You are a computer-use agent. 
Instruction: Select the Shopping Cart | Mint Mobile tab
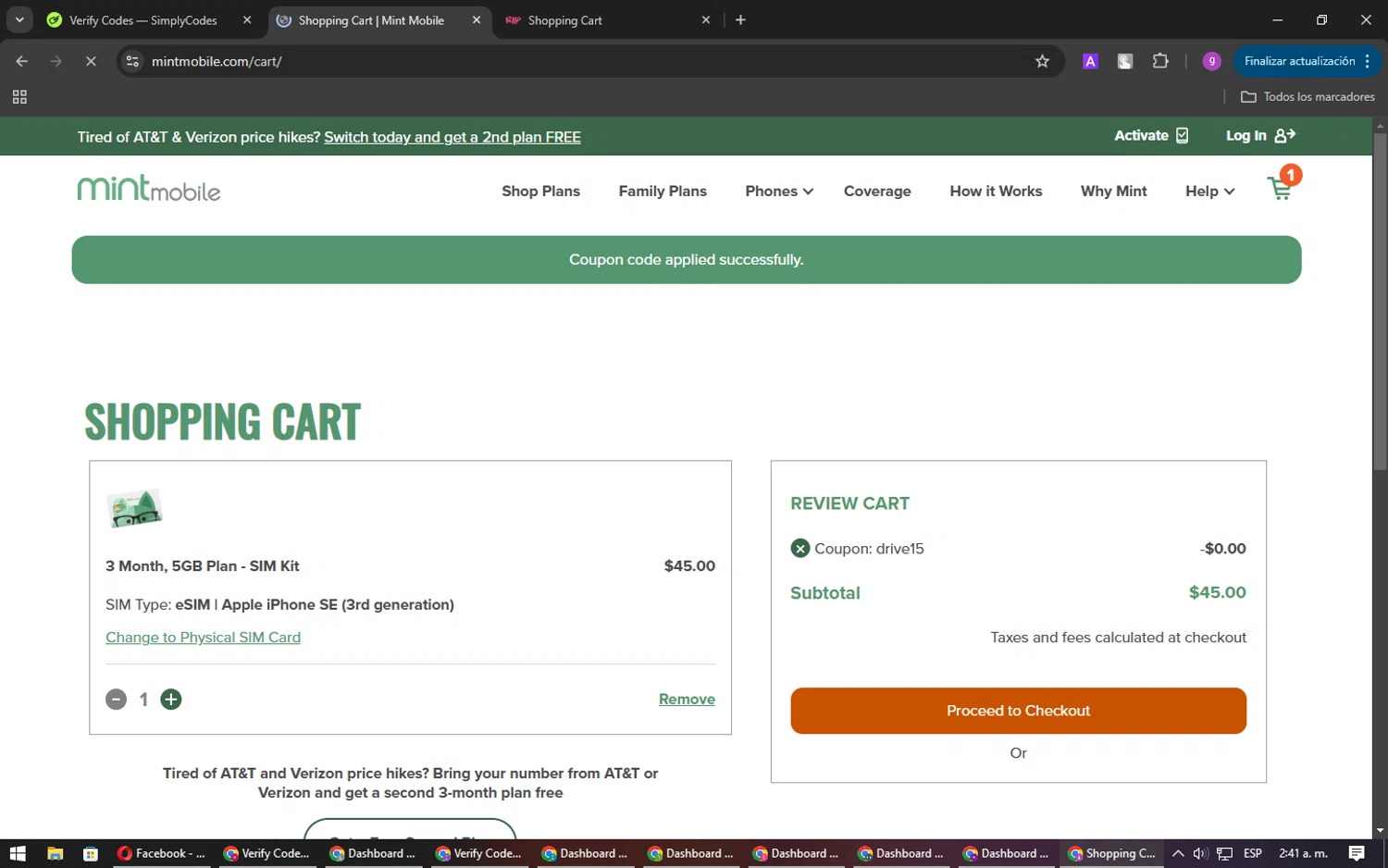pyautogui.click(x=371, y=19)
